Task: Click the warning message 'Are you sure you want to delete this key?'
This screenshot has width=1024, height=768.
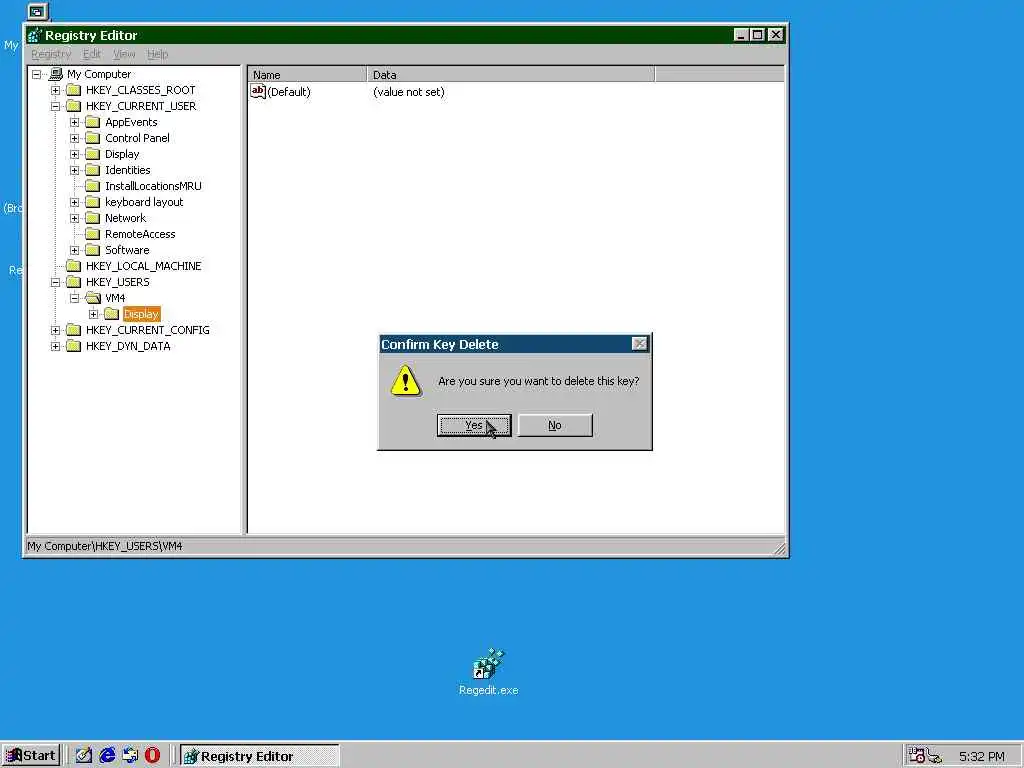Action: 539,381
